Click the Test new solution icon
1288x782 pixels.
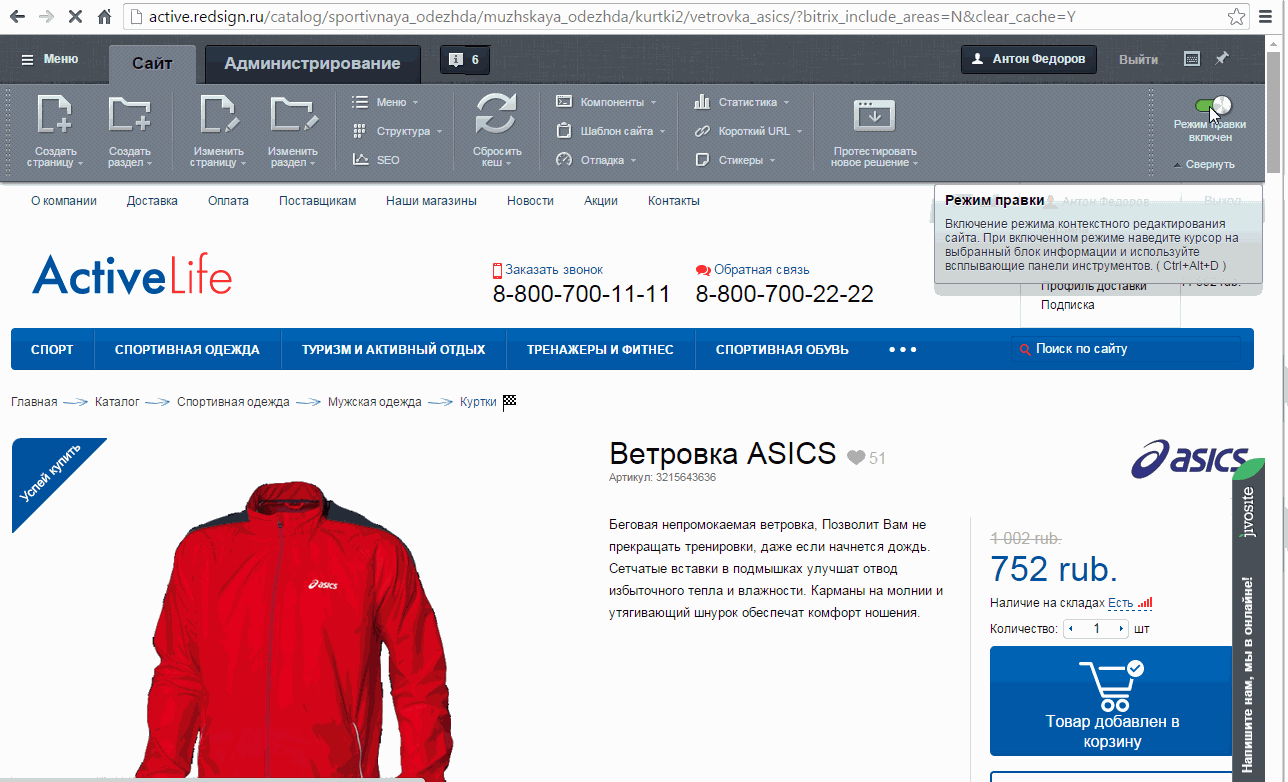pyautogui.click(x=874, y=116)
